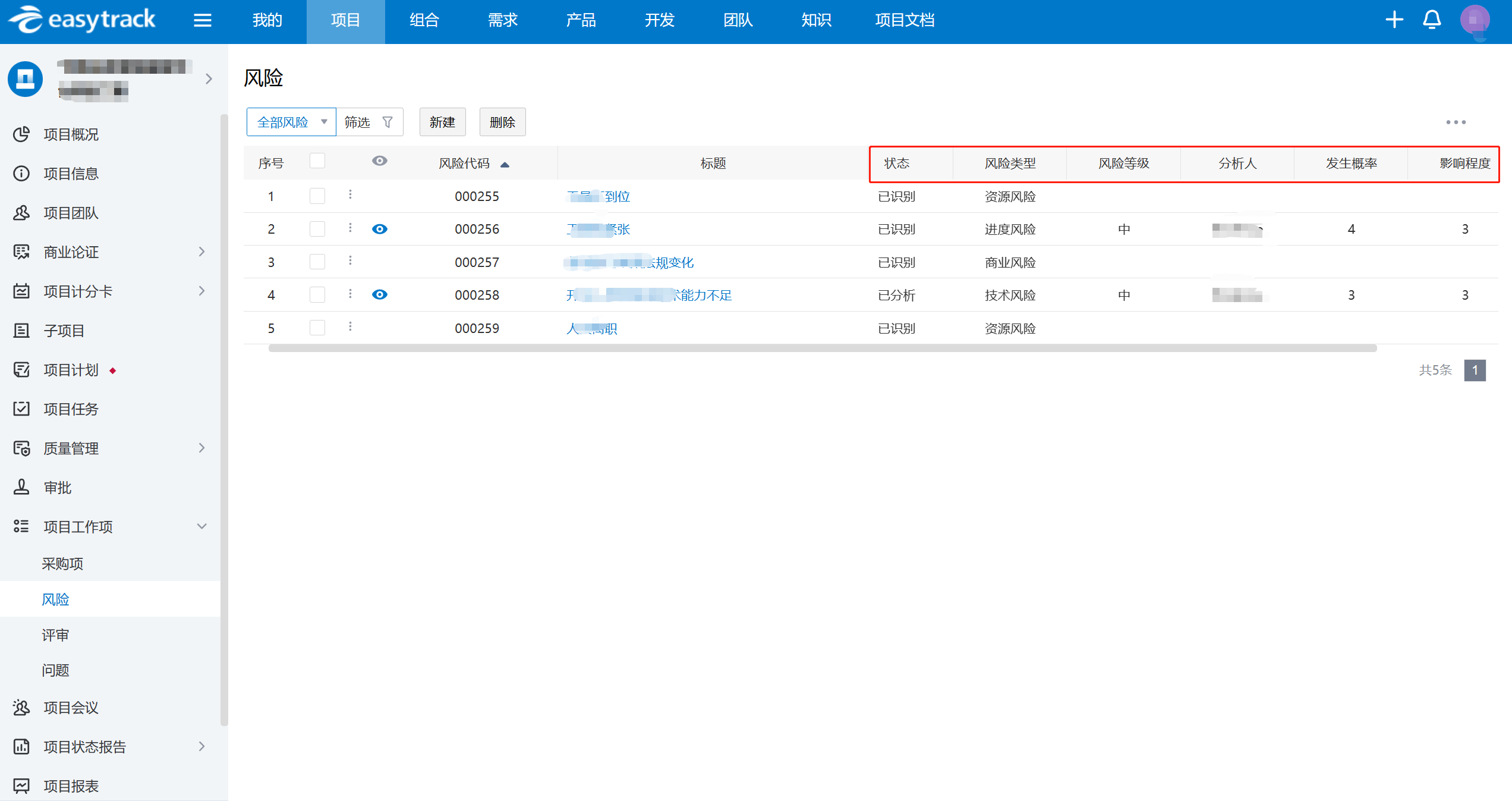The width and height of the screenshot is (1512, 801).
Task: Expand 项目状态报告 submenu
Action: (x=201, y=747)
